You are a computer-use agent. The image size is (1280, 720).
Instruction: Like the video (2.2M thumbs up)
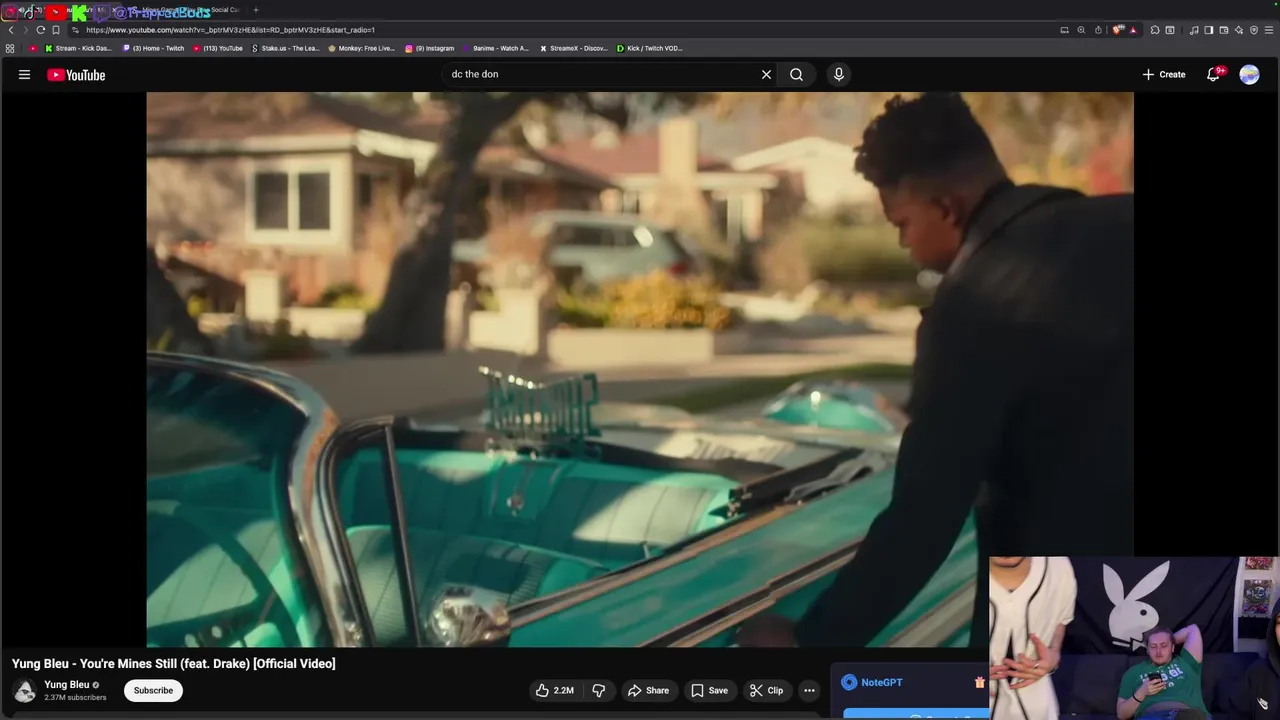554,690
